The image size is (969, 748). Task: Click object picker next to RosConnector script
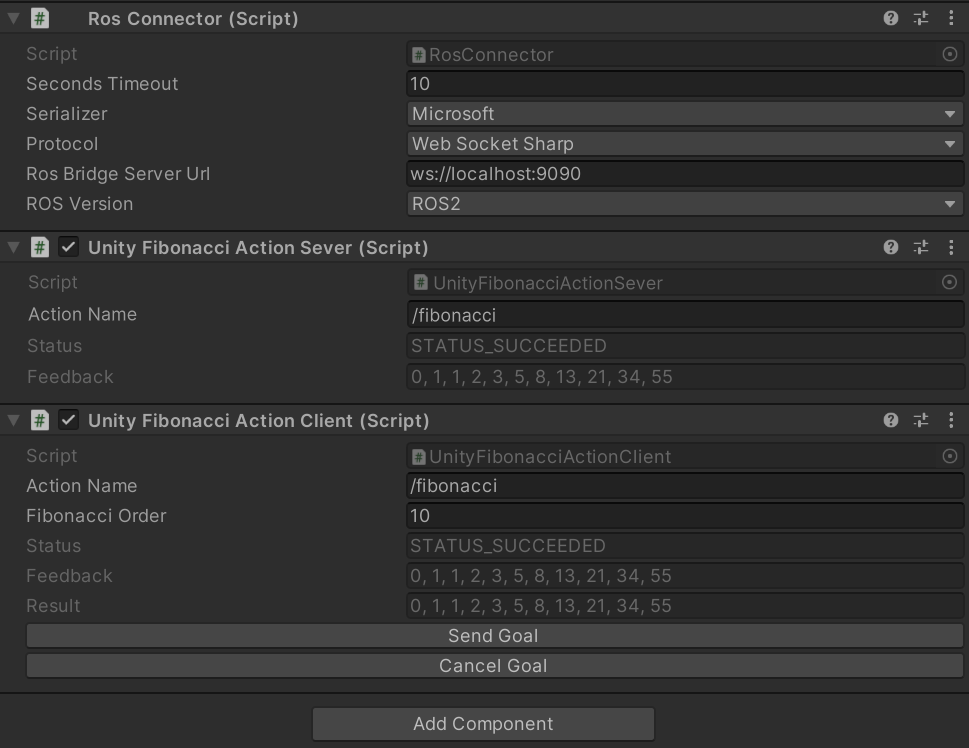click(x=950, y=54)
